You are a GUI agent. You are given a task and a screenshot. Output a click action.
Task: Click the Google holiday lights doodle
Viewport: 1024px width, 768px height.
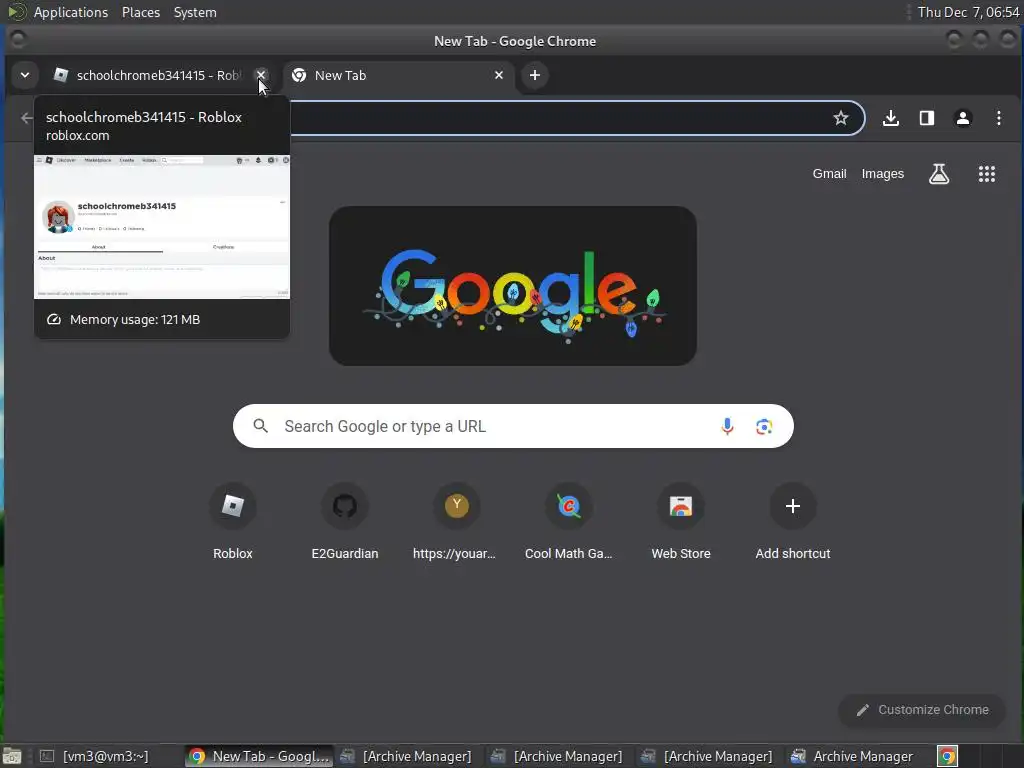[x=513, y=286]
